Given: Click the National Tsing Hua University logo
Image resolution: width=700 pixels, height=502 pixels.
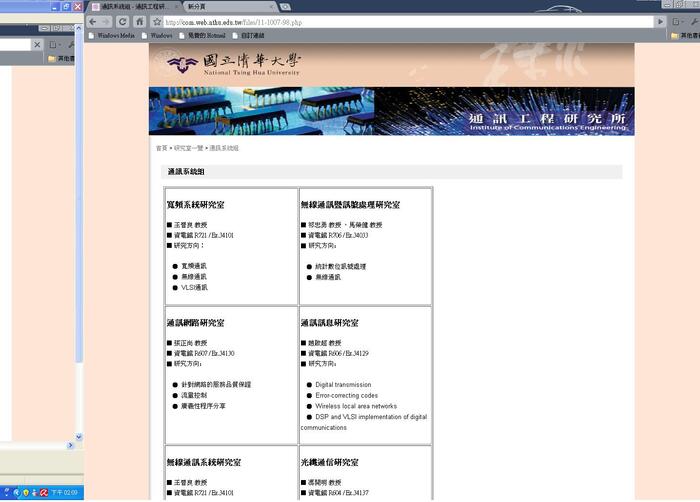Looking at the screenshot, I should (233, 64).
